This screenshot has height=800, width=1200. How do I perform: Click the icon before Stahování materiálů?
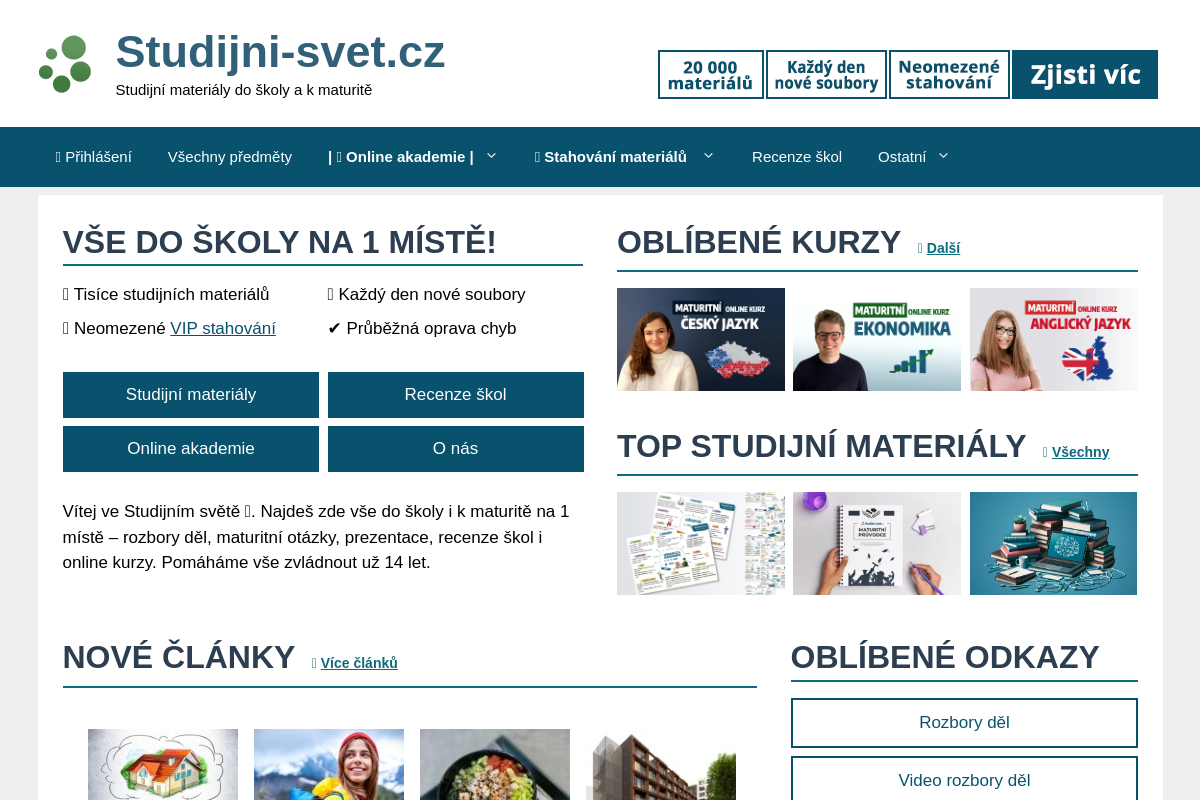tap(536, 156)
